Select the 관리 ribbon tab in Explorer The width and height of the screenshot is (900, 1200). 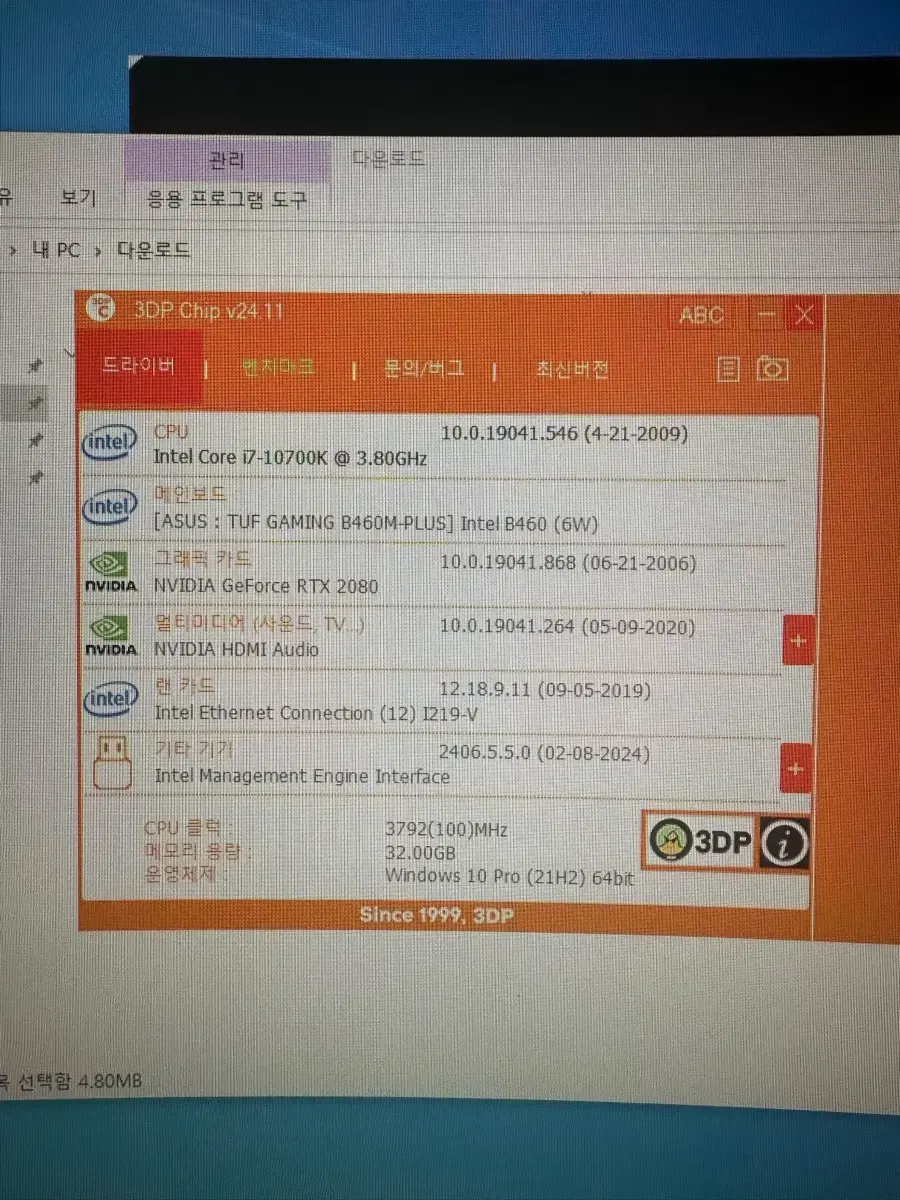click(227, 159)
